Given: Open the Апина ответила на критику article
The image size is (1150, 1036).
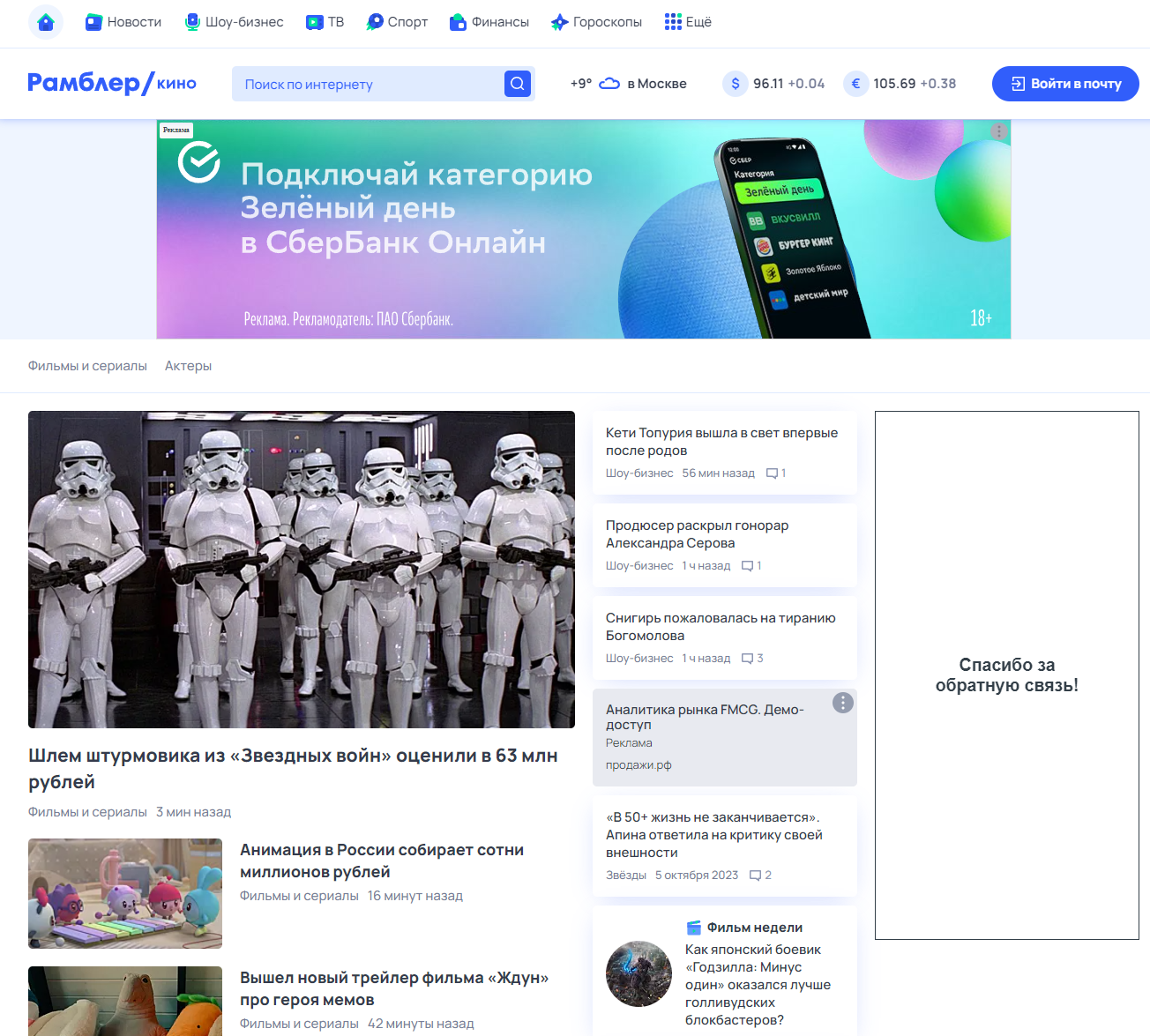Looking at the screenshot, I should (714, 835).
